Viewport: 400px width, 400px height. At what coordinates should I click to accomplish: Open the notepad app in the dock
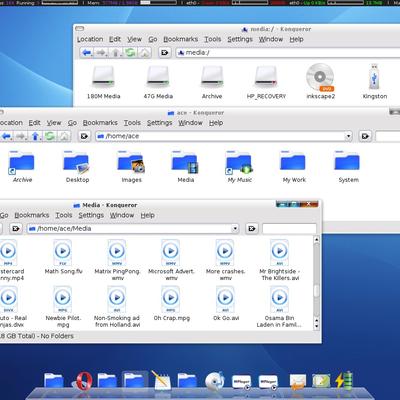161,381
